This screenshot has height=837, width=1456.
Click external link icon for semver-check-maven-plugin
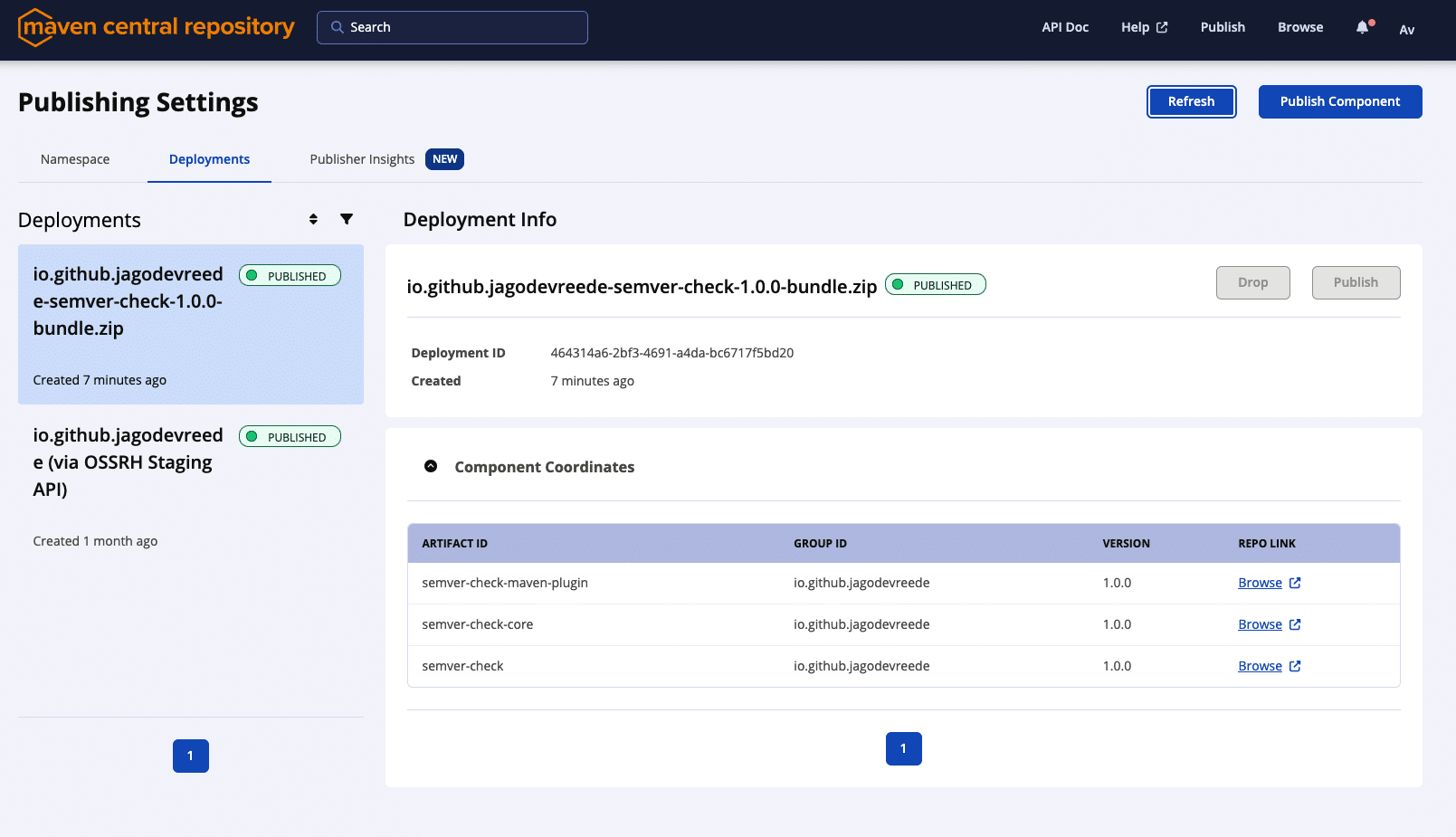pos(1295,583)
